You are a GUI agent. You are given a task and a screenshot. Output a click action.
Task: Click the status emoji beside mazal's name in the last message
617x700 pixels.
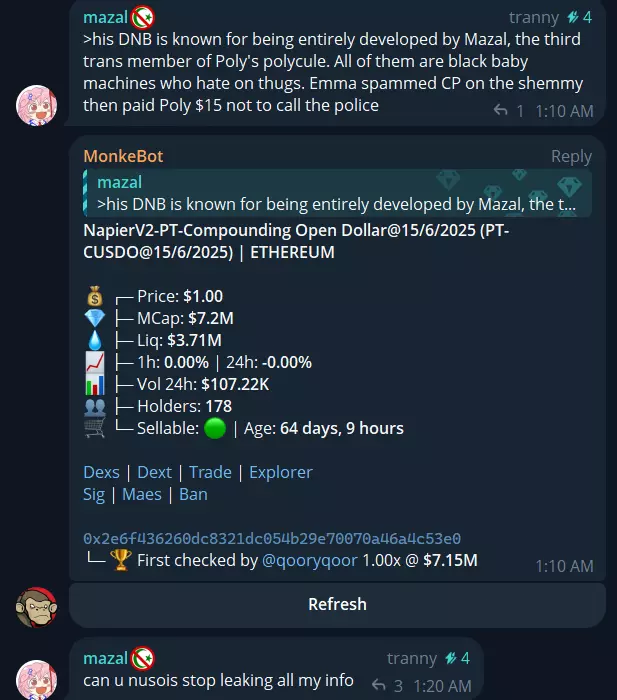click(143, 658)
